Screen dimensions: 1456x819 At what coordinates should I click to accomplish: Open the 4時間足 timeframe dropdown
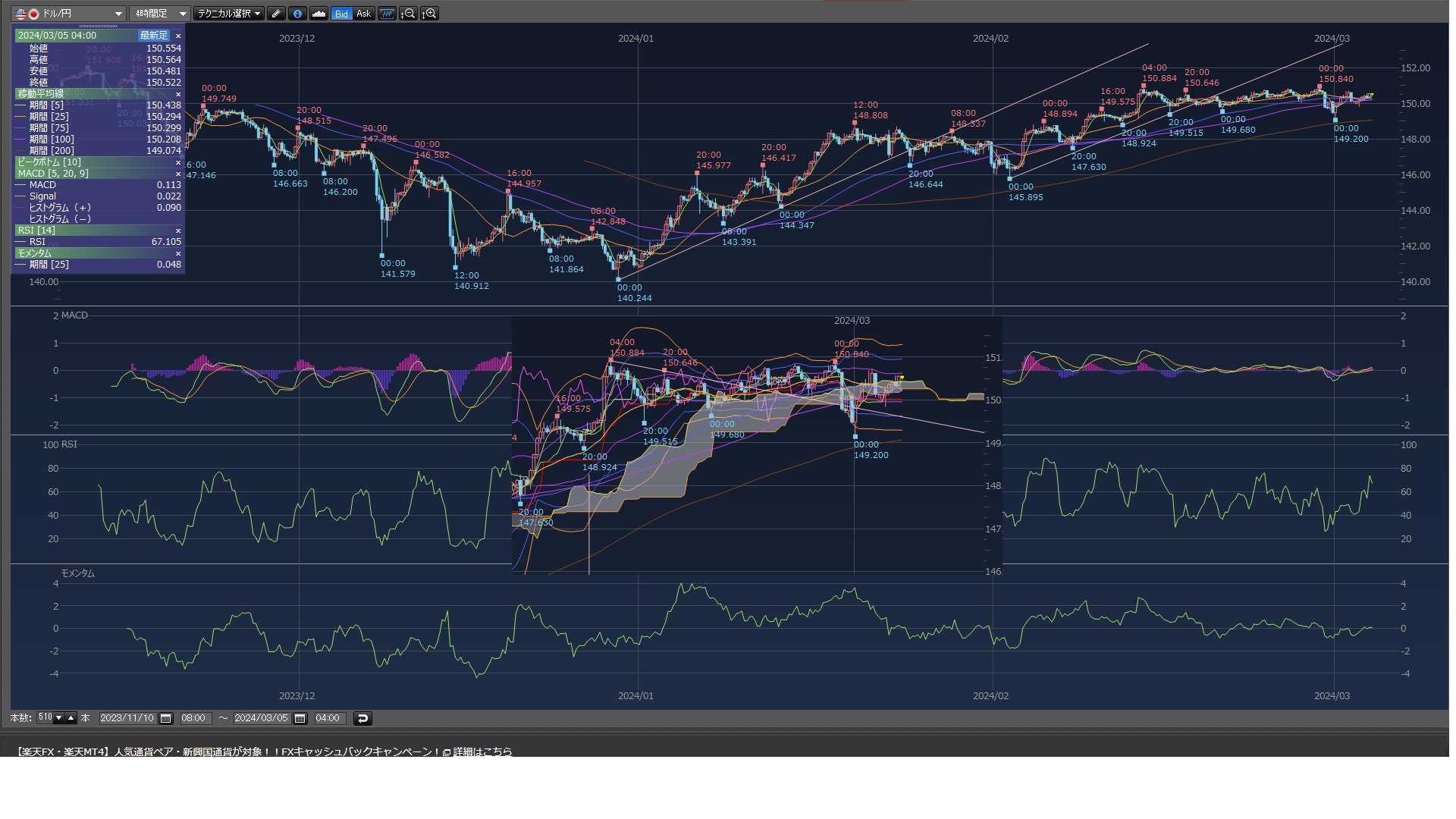tap(183, 14)
